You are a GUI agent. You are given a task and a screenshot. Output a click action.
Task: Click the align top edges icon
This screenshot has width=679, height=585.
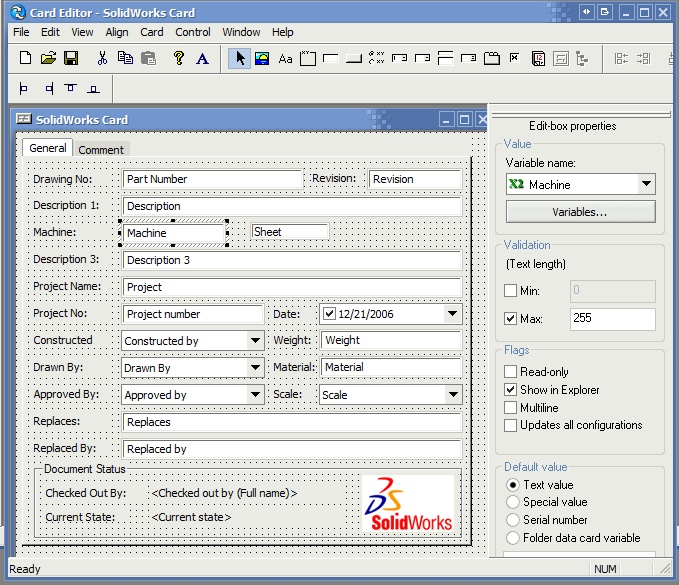[71, 88]
